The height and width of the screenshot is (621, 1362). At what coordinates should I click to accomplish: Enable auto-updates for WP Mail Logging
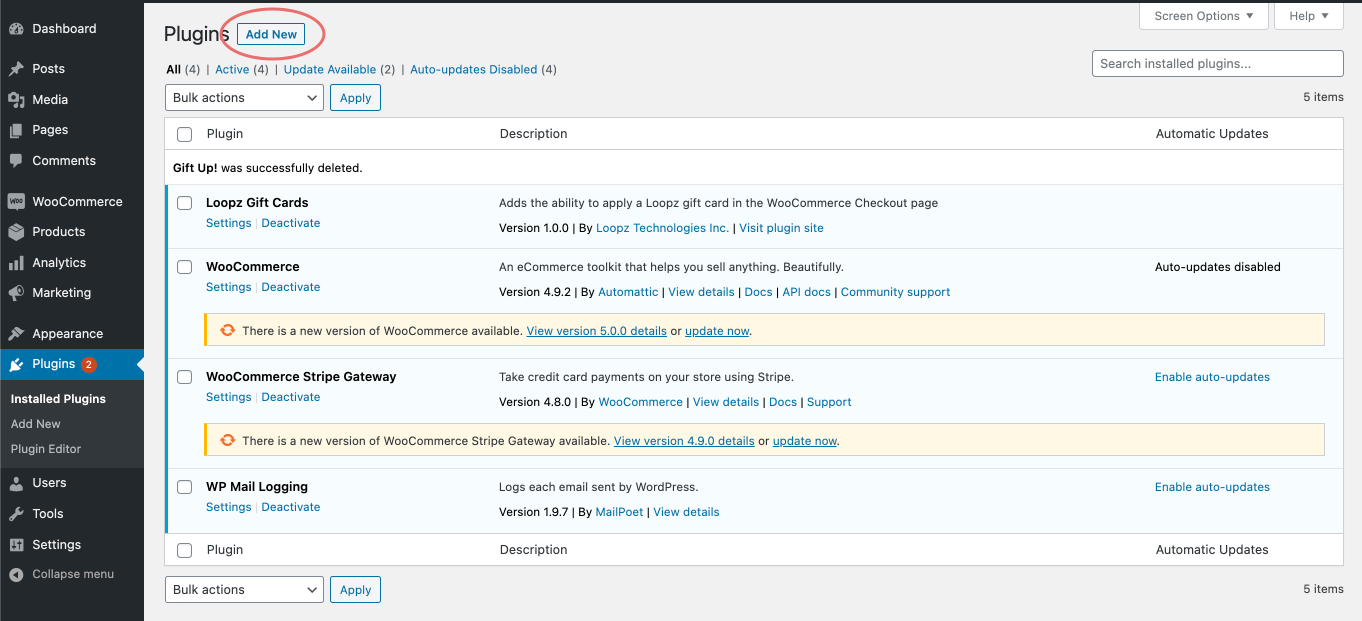point(1212,487)
